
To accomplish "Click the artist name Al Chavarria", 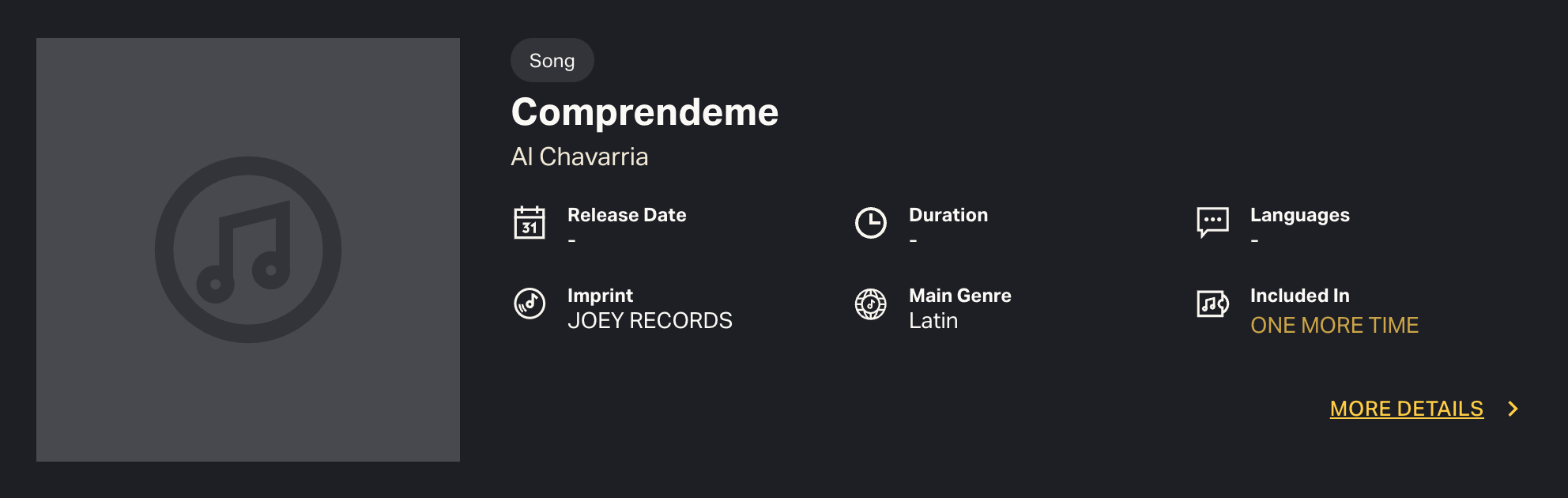I will 579,157.
